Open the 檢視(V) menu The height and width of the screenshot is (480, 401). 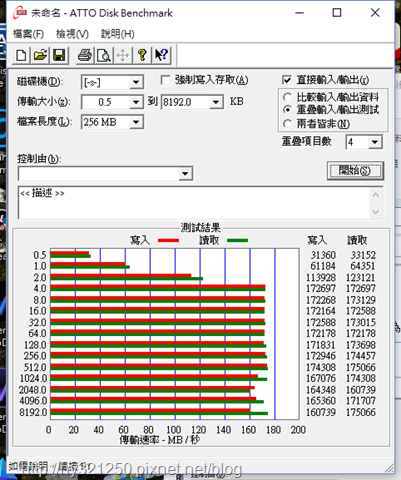point(72,34)
